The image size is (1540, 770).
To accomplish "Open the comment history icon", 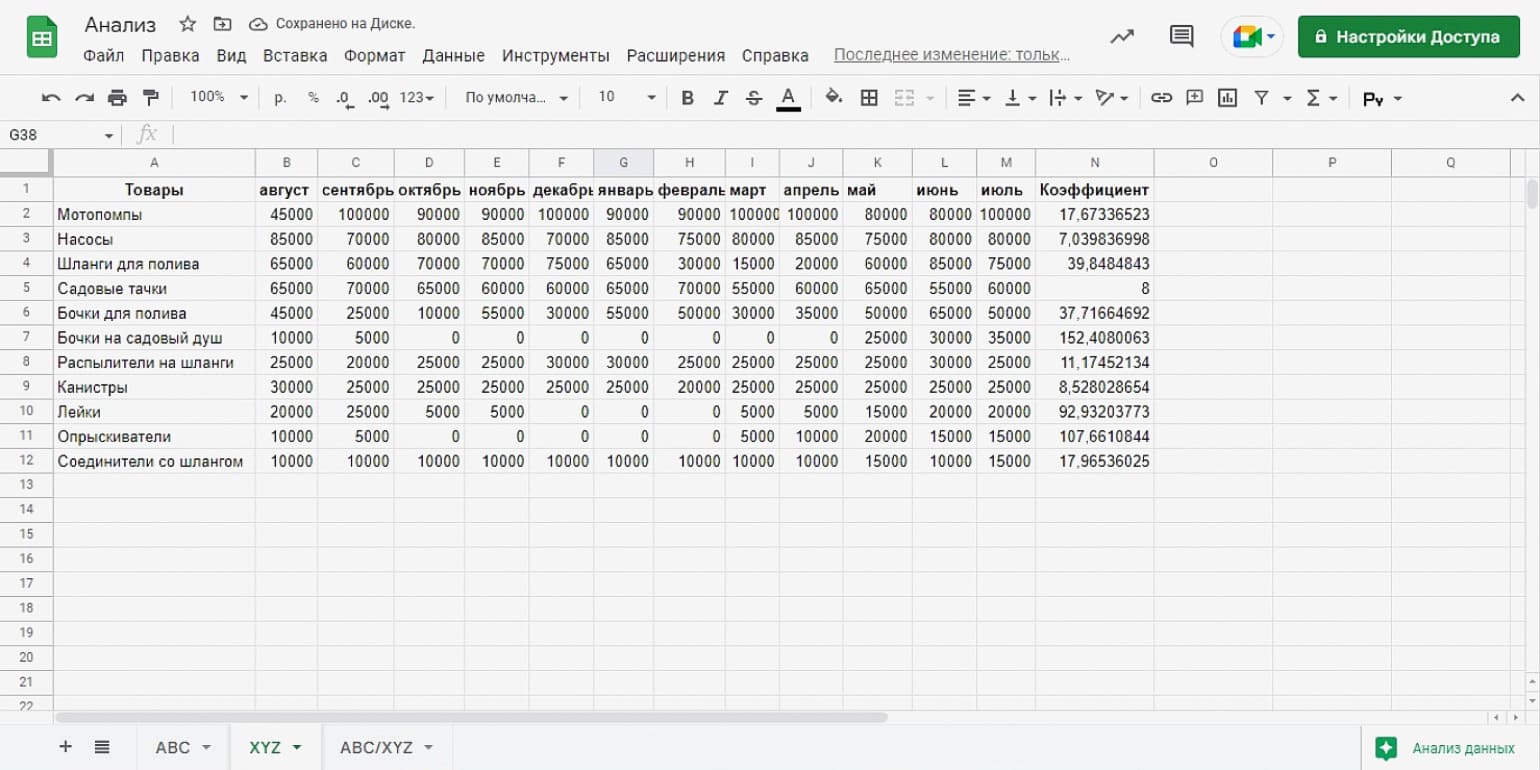I will [1181, 37].
